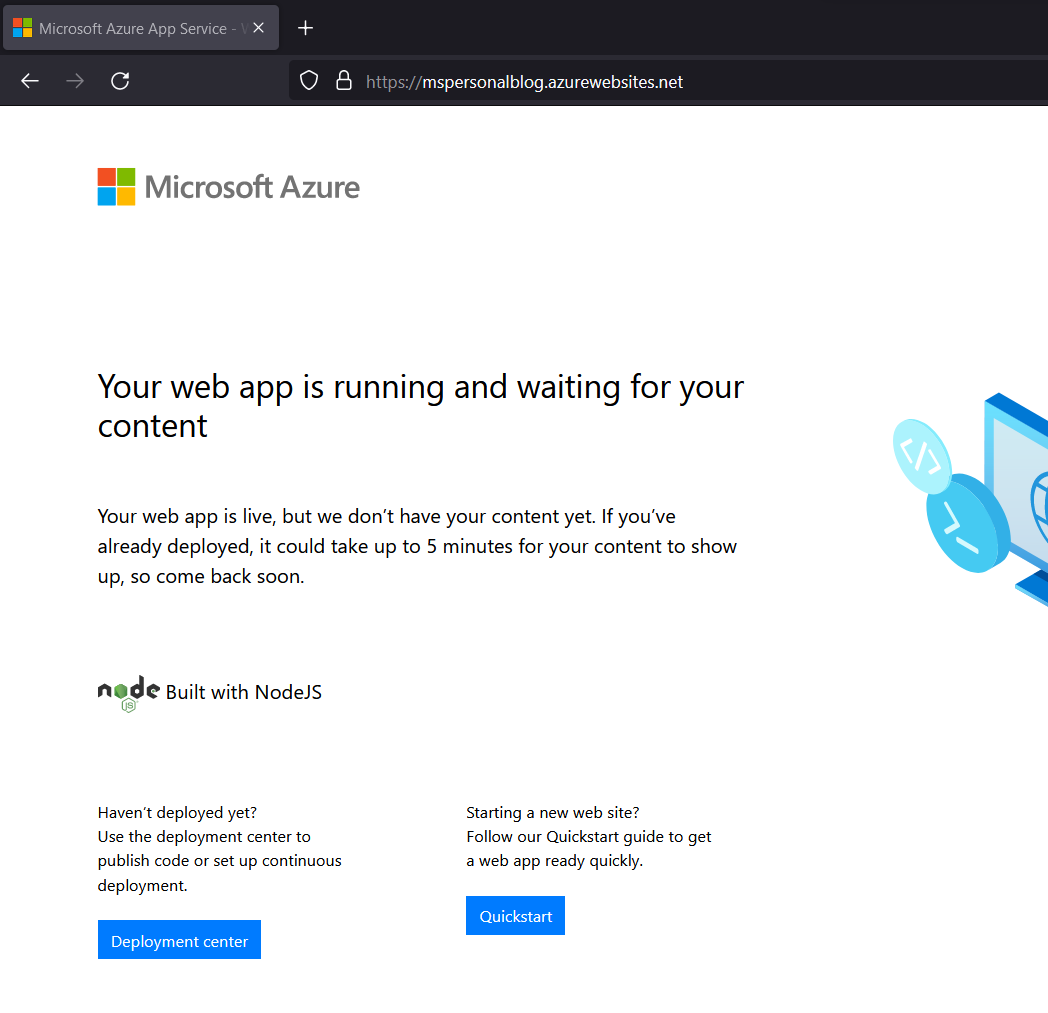This screenshot has height=1013, width=1048.
Task: Close the Microsoft Azure App Service tab
Action: click(x=259, y=28)
